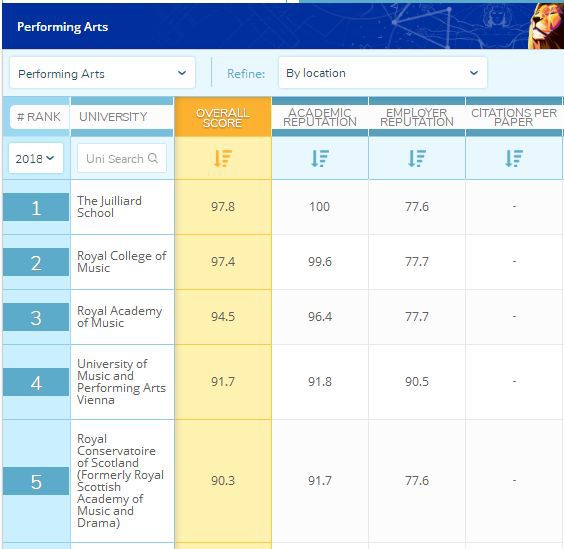
Task: Click rank number 5 badge
Action: pyautogui.click(x=36, y=481)
